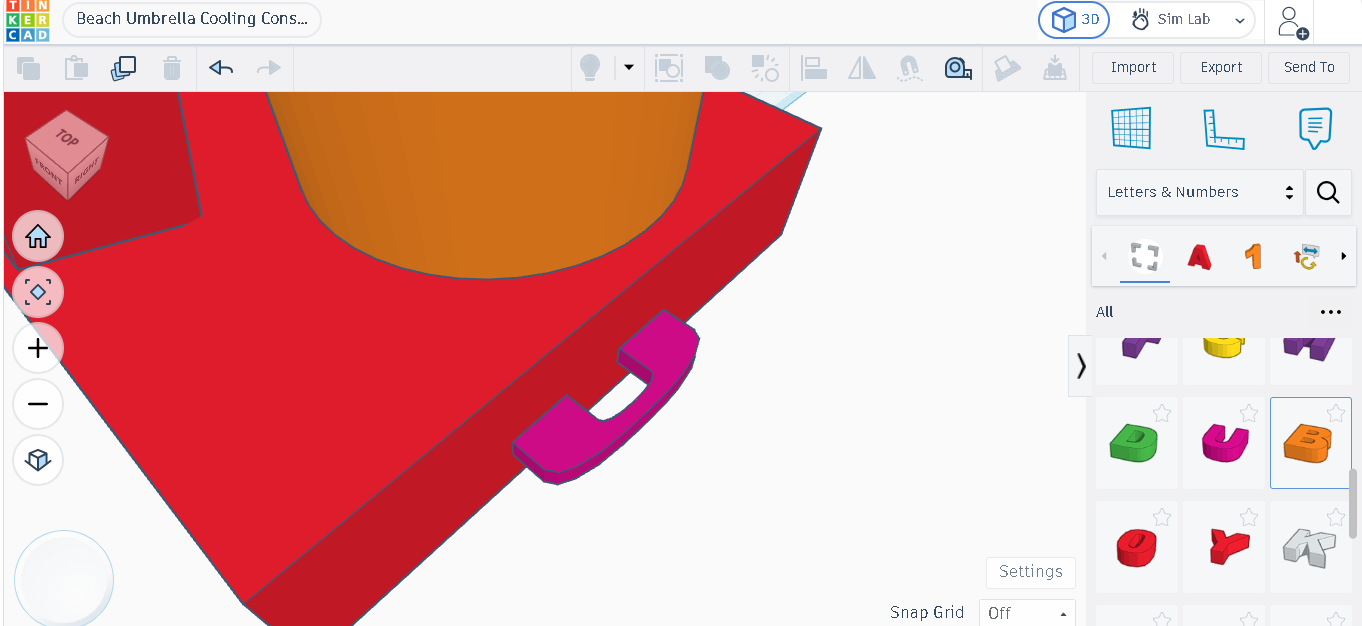The image size is (1362, 626).
Task: Select the Ruler tool in side panel
Action: click(1223, 129)
